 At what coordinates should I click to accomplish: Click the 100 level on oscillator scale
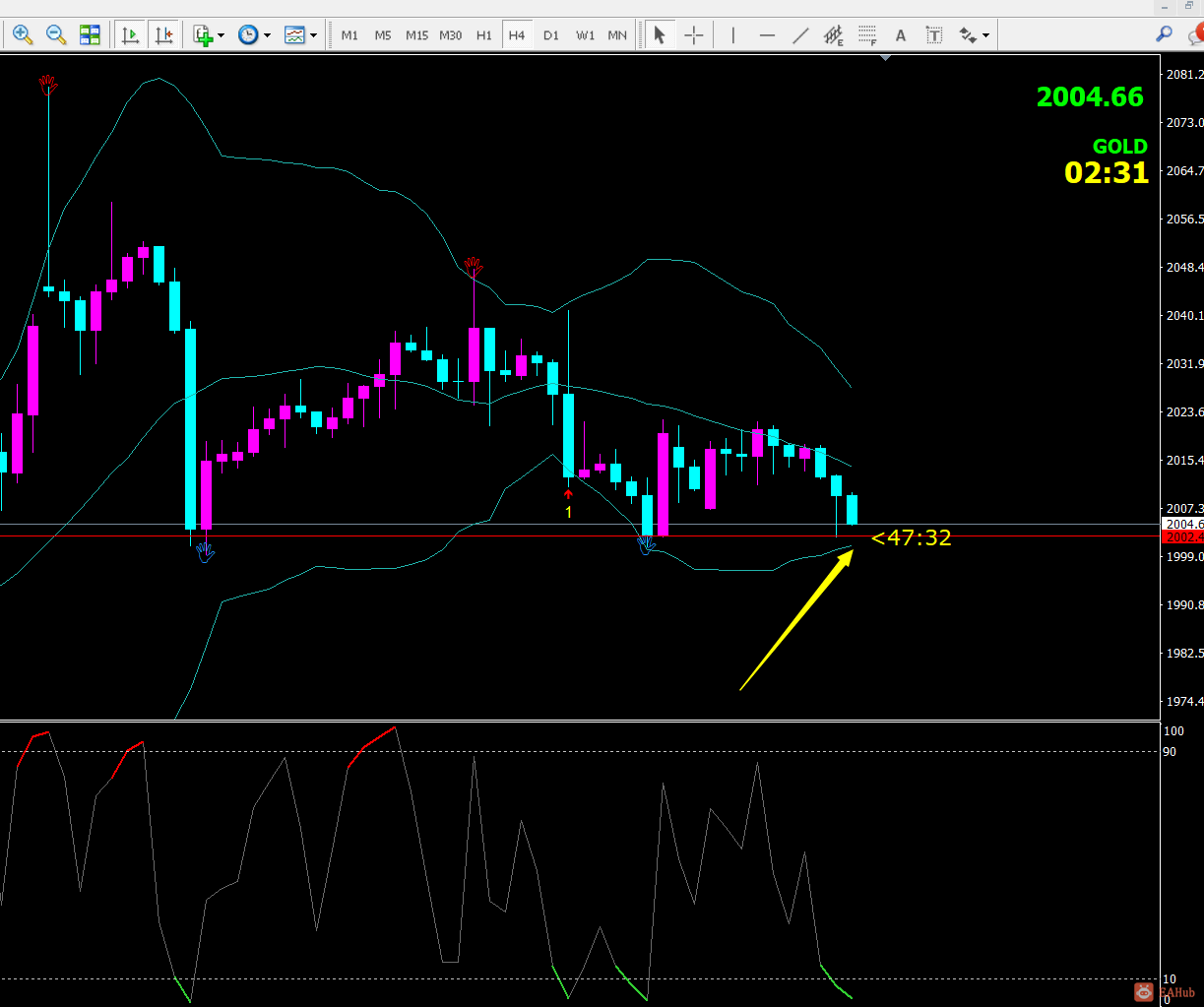[x=1173, y=731]
